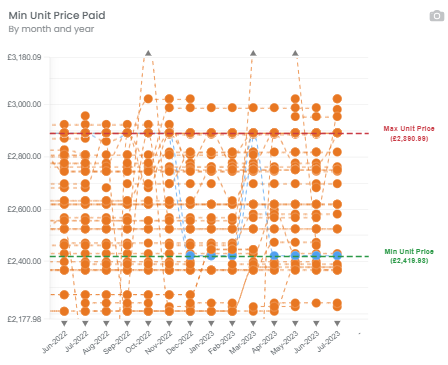The height and width of the screenshot is (365, 448).
Task: Click the Mar-2023 axis label
Action: pyautogui.click(x=243, y=342)
